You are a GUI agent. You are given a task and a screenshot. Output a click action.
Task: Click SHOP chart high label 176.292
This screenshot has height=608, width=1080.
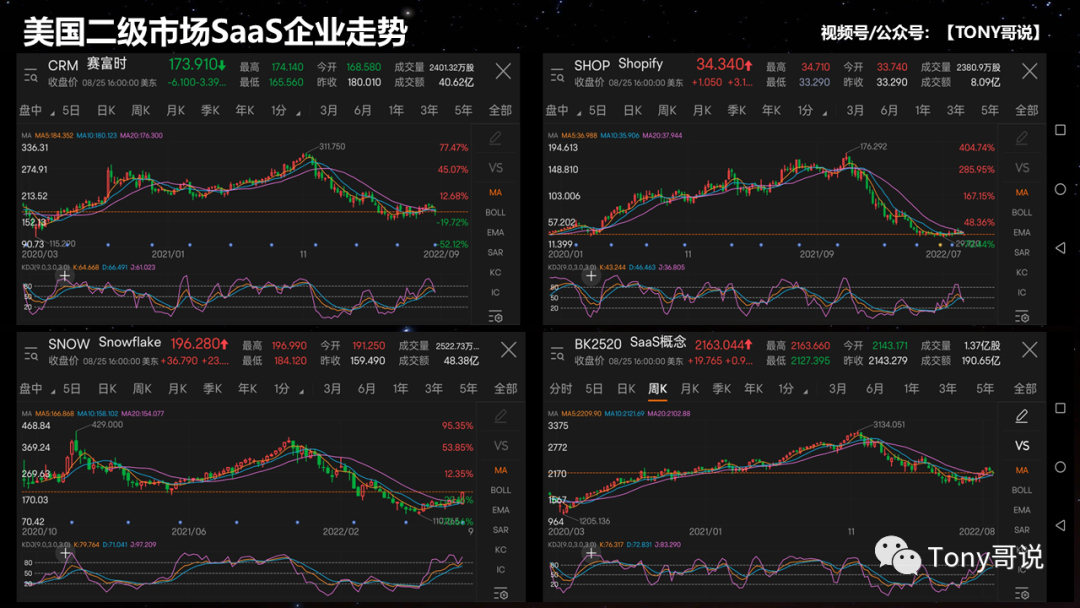coord(873,147)
